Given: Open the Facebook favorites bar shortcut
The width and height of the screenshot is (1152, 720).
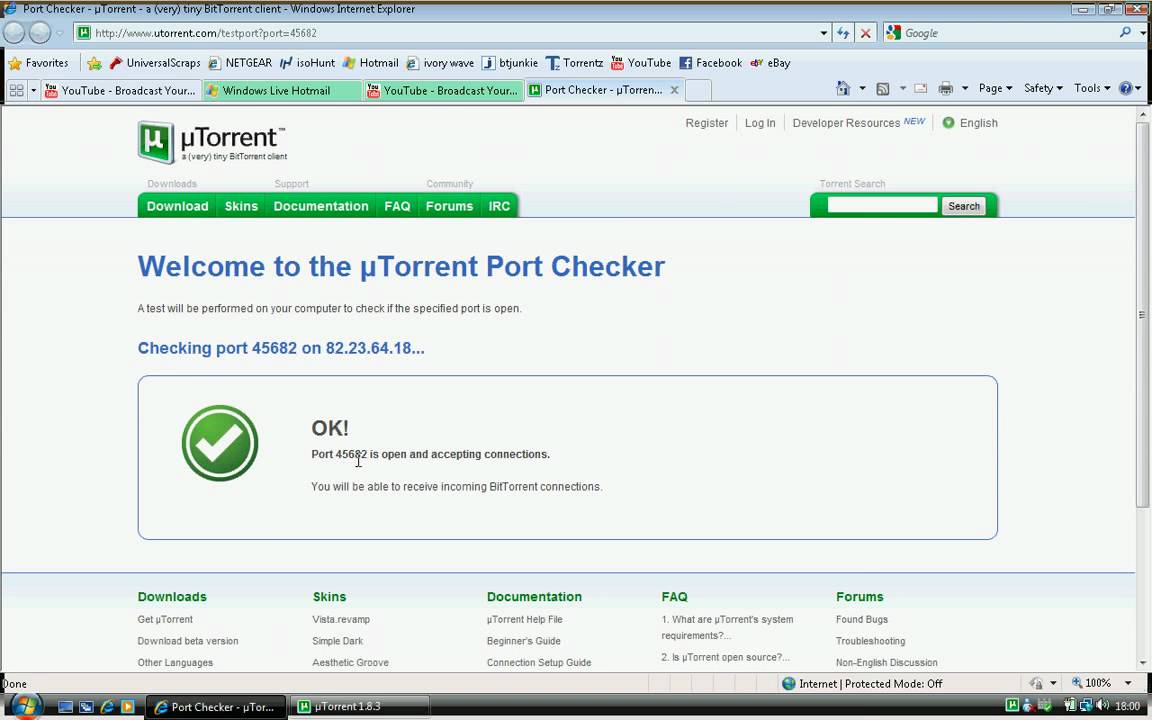Looking at the screenshot, I should pos(710,63).
